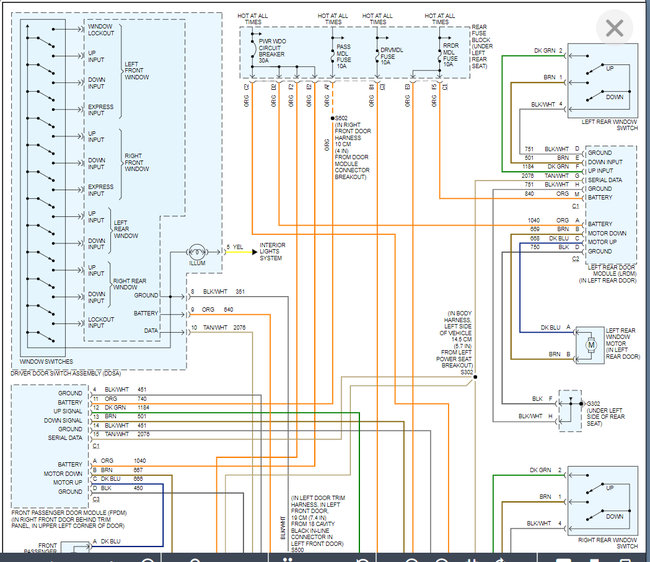Click the '12 DK GRN 1184' wire label
The width and height of the screenshot is (650, 562).
pyautogui.click(x=121, y=408)
